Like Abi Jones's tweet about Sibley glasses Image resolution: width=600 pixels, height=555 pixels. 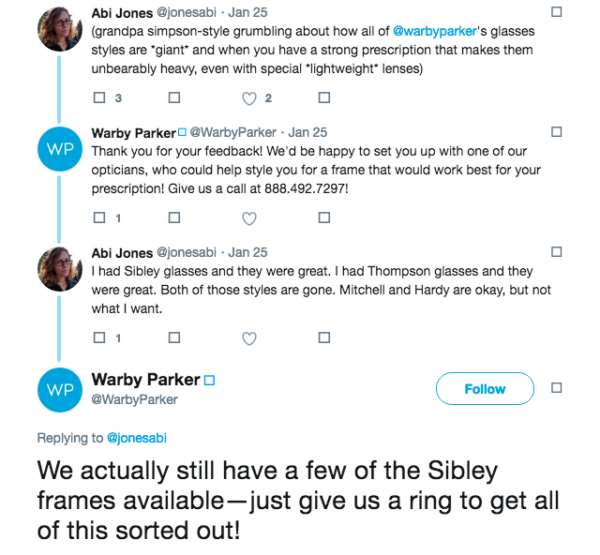pyautogui.click(x=249, y=338)
